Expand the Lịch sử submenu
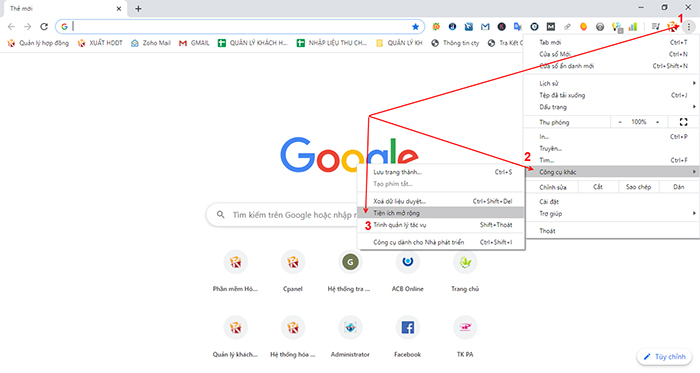 [612, 83]
